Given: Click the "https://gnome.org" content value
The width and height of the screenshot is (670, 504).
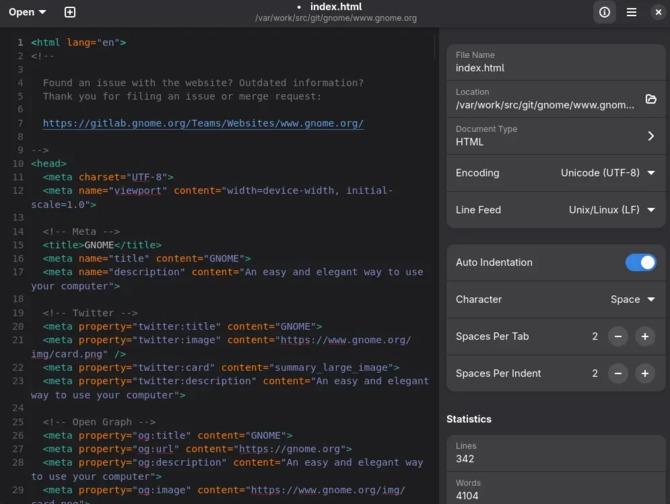Looking at the screenshot, I should [289, 449].
